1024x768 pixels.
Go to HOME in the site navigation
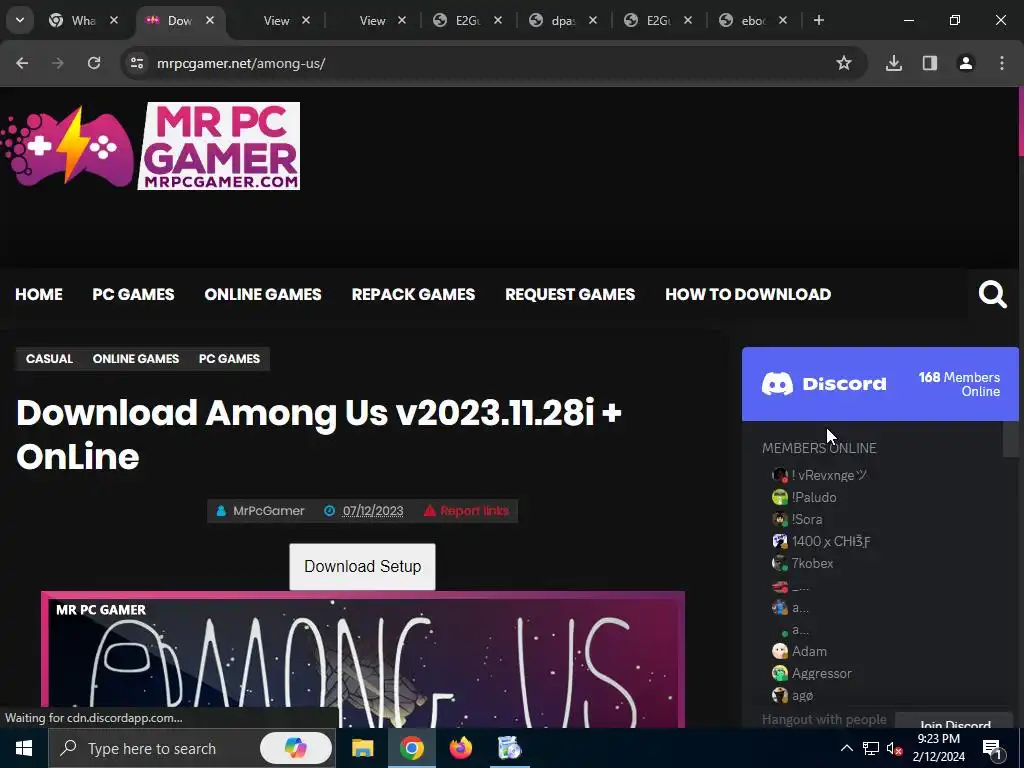(x=39, y=295)
